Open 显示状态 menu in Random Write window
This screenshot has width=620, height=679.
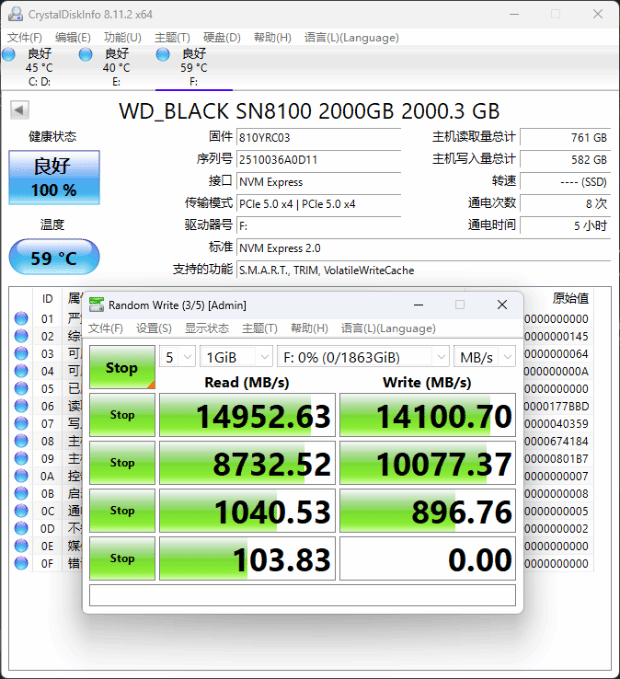pyautogui.click(x=207, y=328)
